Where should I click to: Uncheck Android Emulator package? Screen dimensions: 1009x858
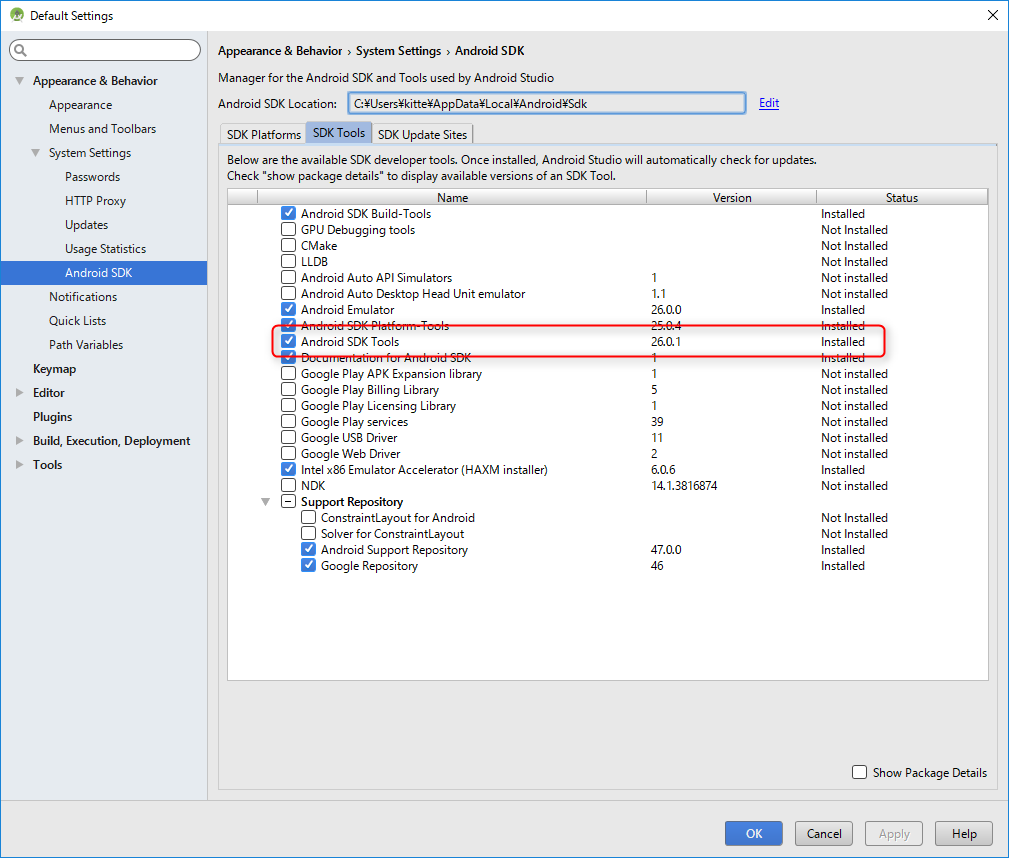point(288,309)
